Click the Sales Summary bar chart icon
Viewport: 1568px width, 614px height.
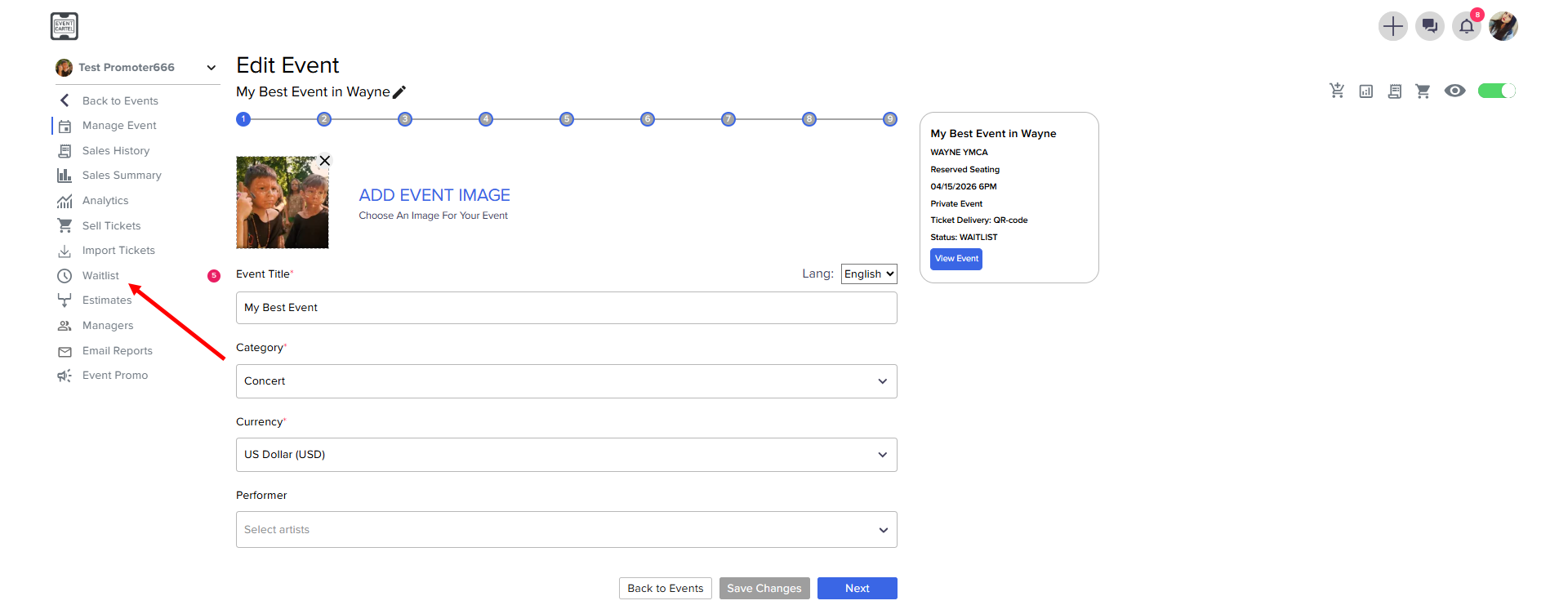pyautogui.click(x=65, y=176)
